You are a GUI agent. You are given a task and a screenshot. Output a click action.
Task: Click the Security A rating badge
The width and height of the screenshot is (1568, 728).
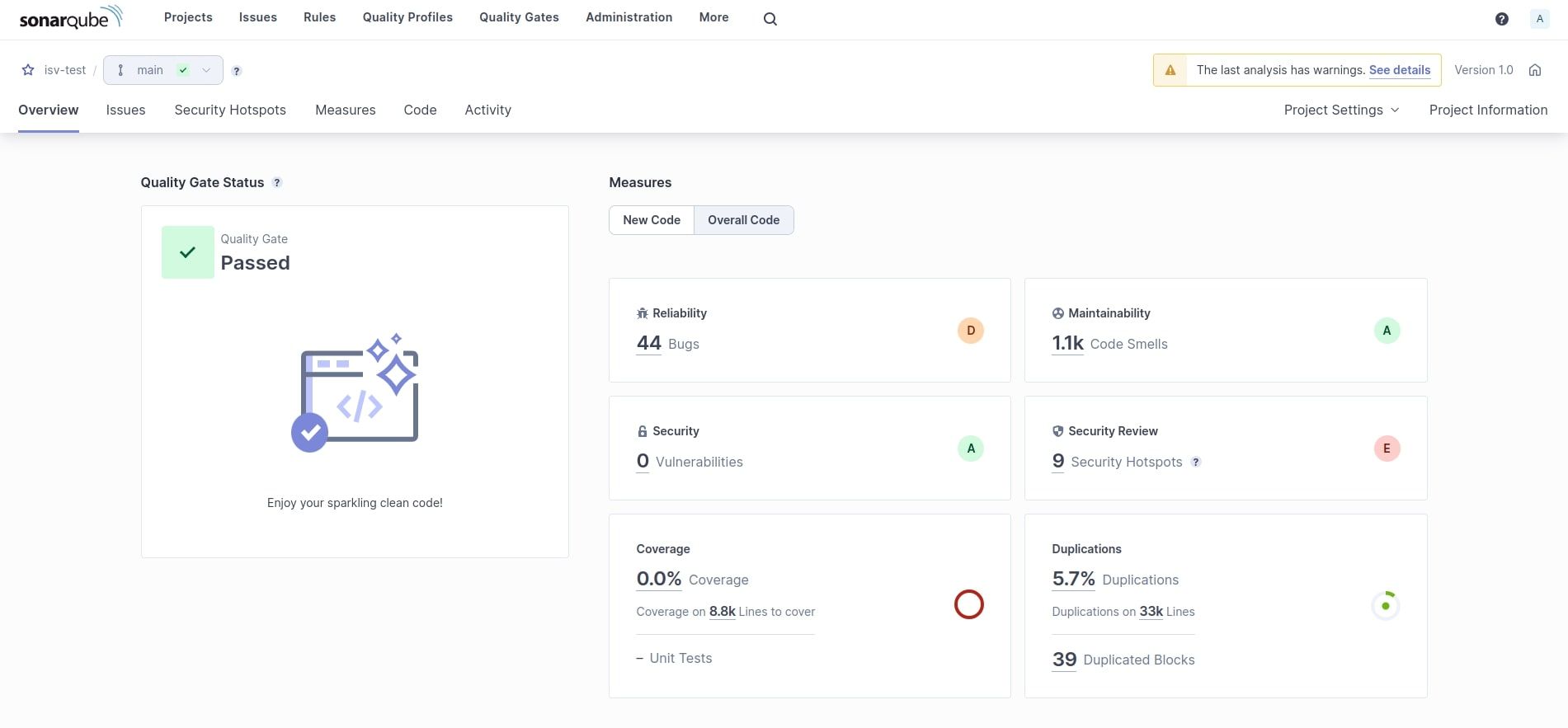[x=971, y=449]
